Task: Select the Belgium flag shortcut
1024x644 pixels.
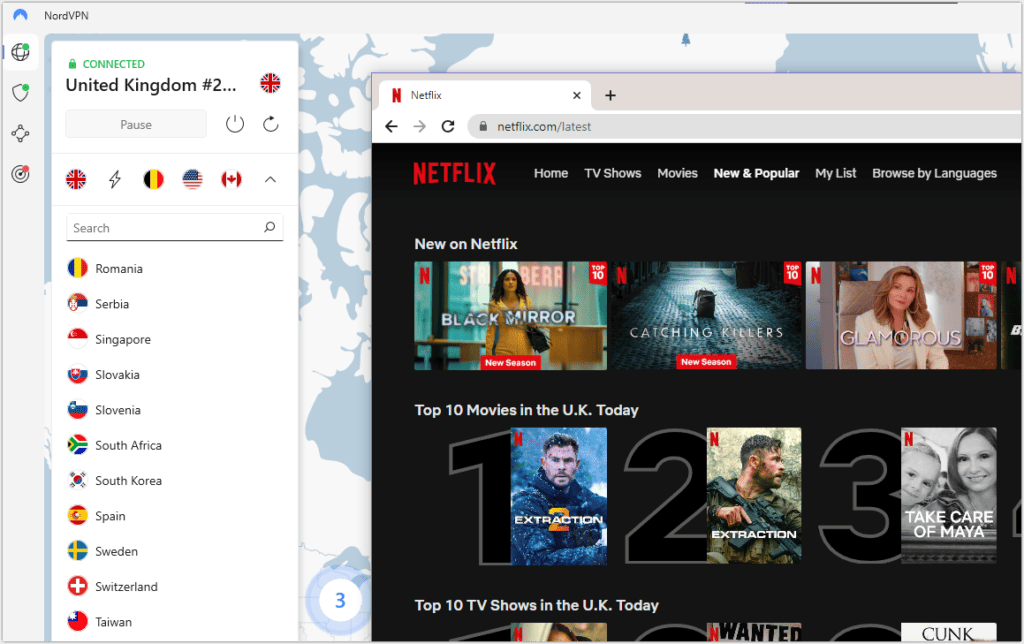Action: pos(153,179)
